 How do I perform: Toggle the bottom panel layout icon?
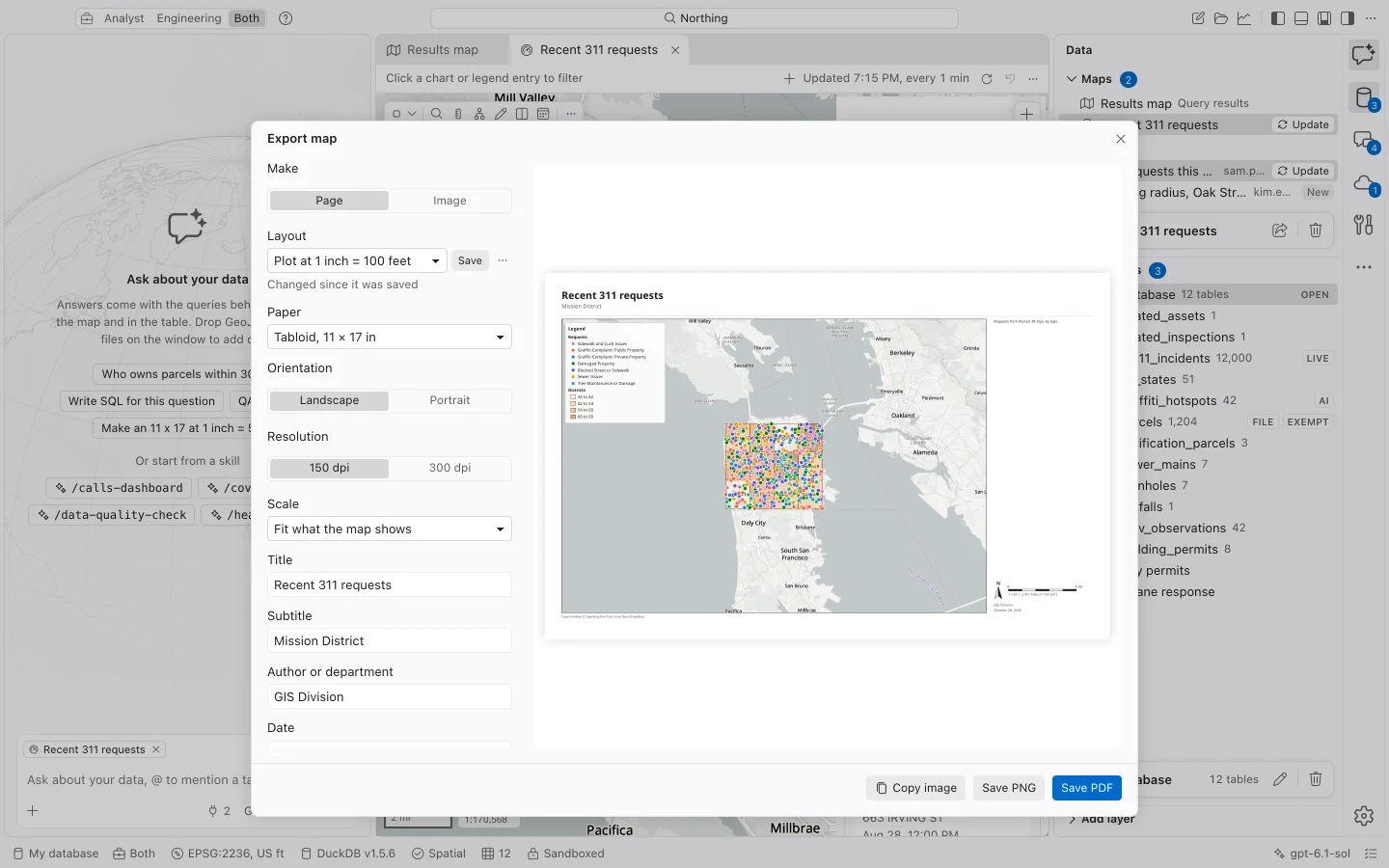(x=1301, y=18)
